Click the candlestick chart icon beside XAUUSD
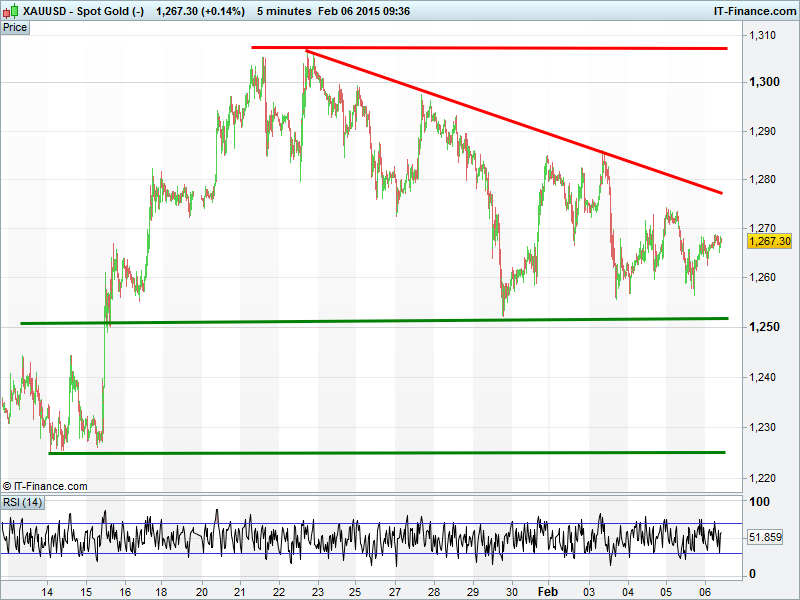 point(11,11)
